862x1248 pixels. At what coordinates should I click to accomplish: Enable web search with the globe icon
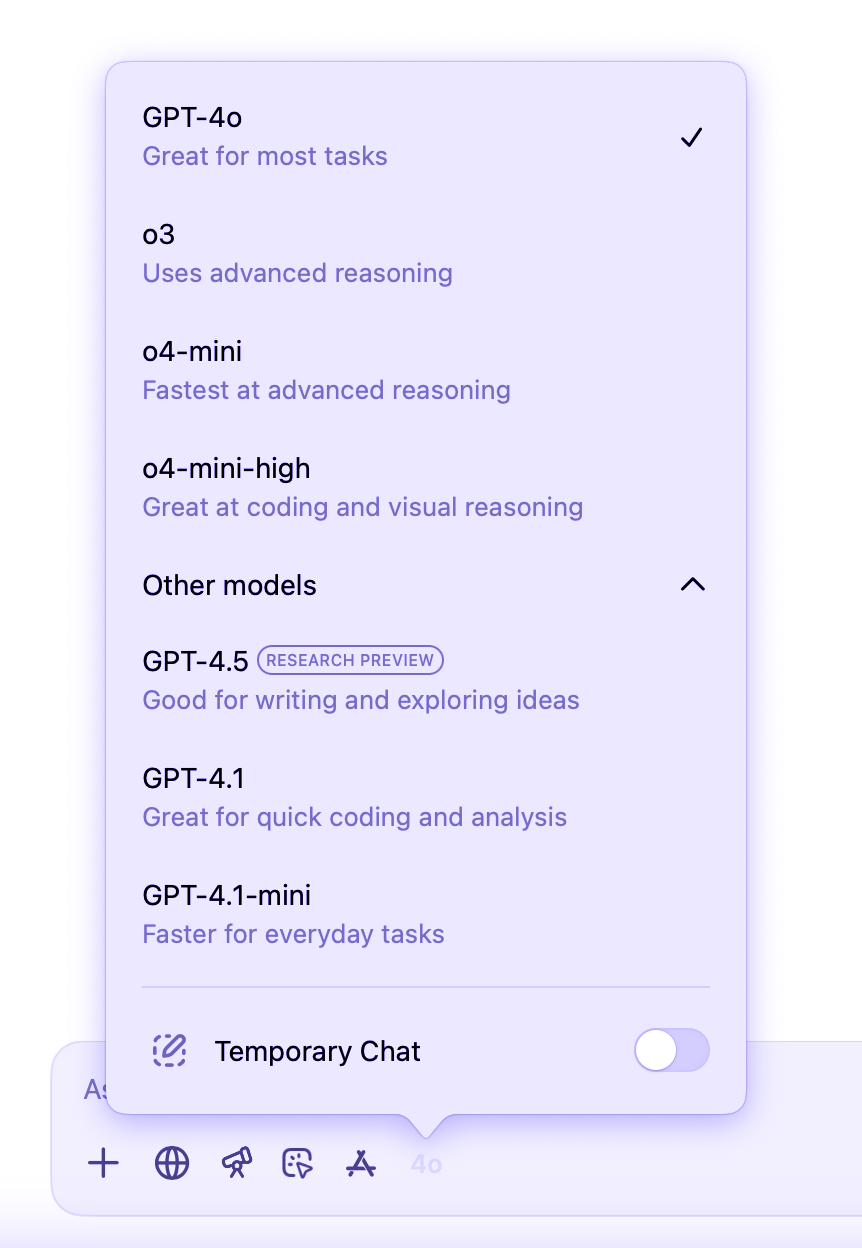click(x=171, y=1163)
